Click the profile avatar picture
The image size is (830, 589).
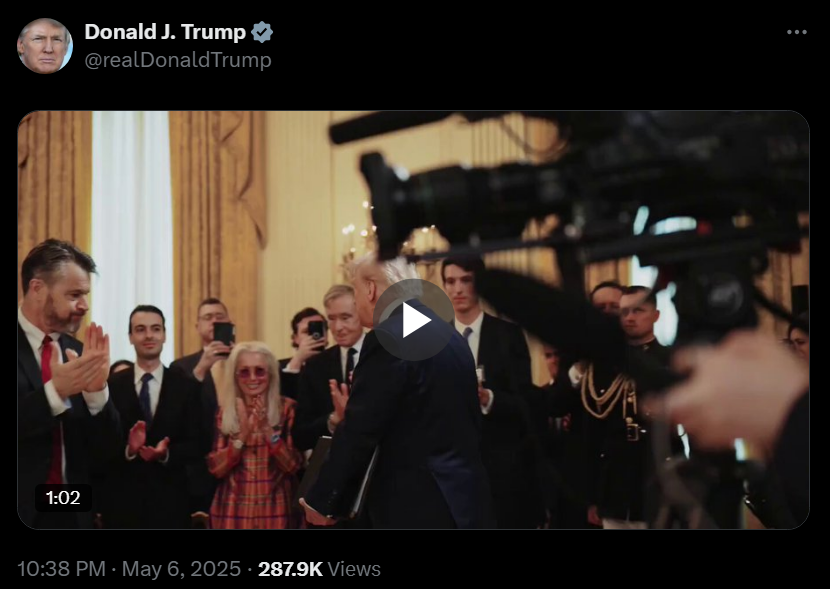(45, 46)
